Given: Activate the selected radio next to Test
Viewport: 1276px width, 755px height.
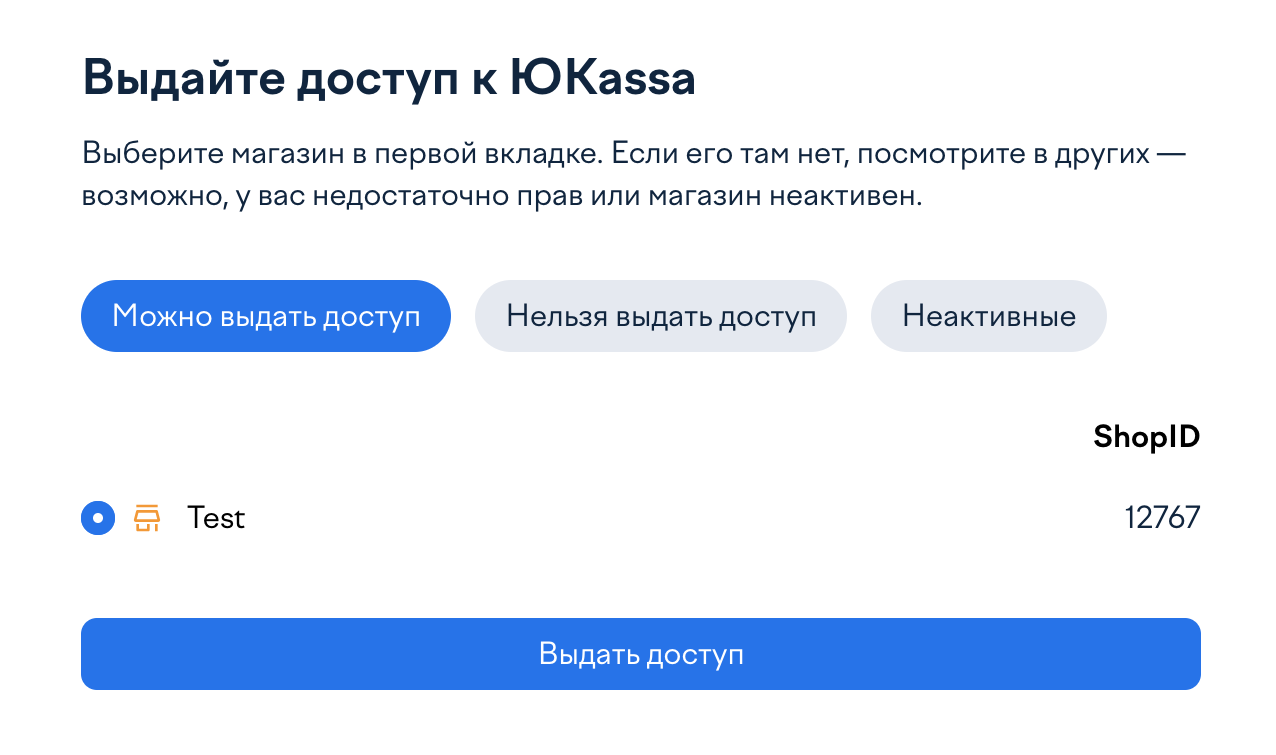Looking at the screenshot, I should [97, 518].
